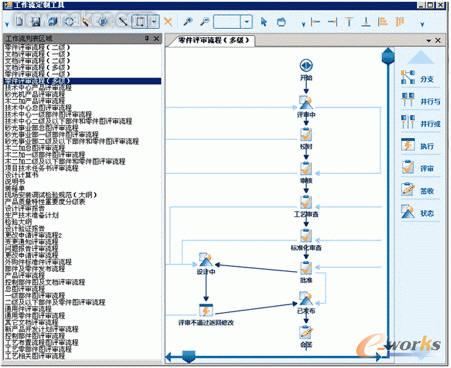The height and width of the screenshot is (368, 451).
Task: Click the 开始 start node on canvas
Action: (306, 69)
